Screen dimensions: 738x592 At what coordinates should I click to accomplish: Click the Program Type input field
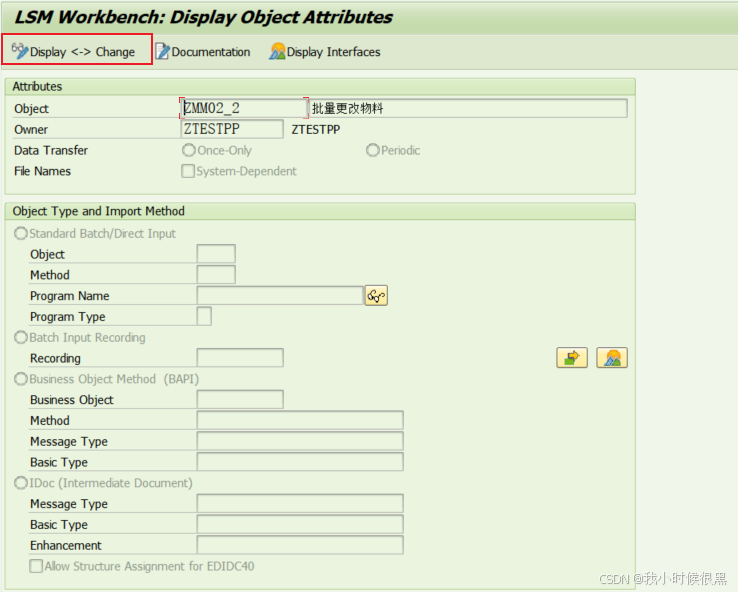click(204, 316)
